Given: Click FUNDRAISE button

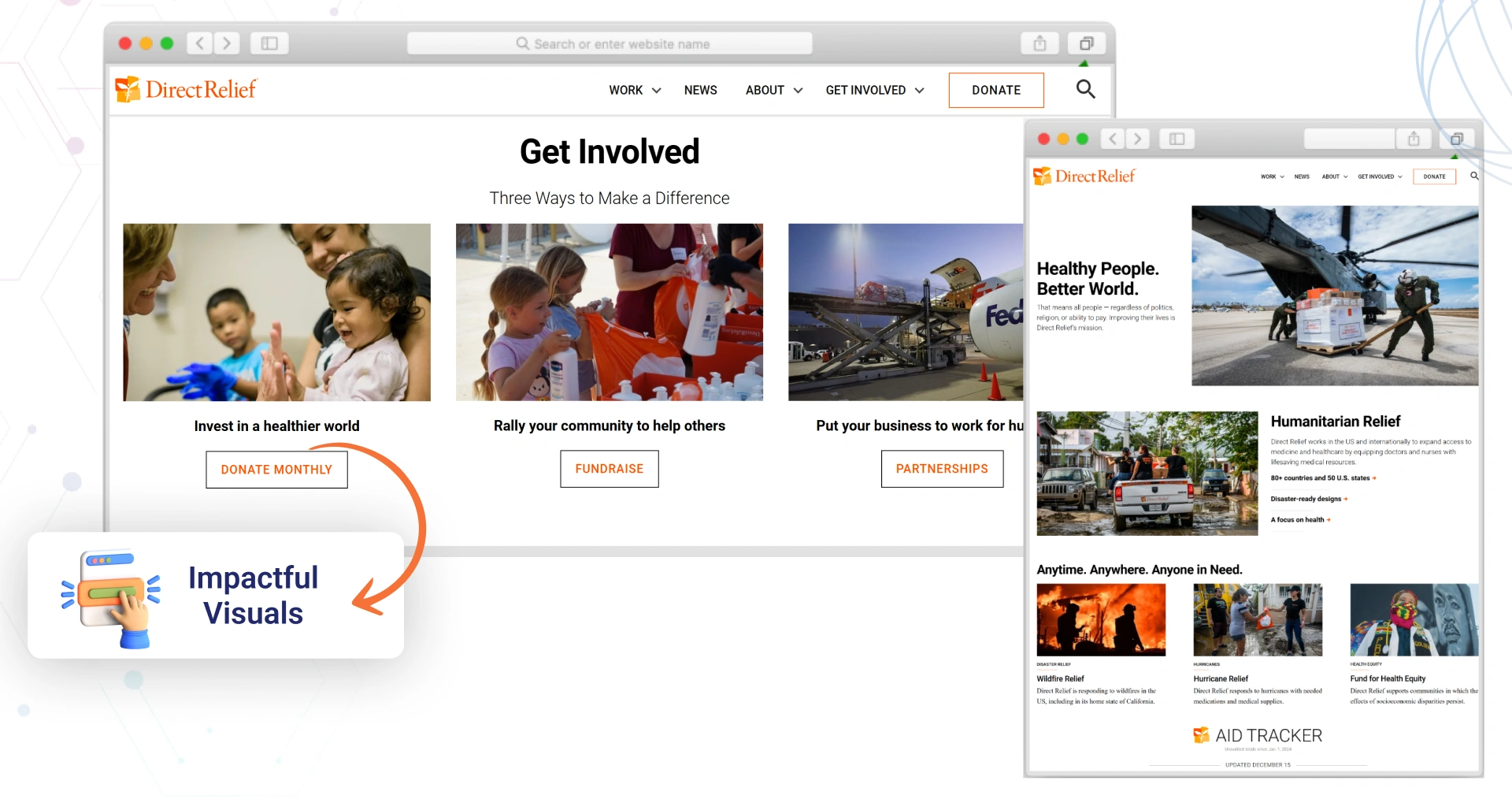Looking at the screenshot, I should tap(610, 469).
